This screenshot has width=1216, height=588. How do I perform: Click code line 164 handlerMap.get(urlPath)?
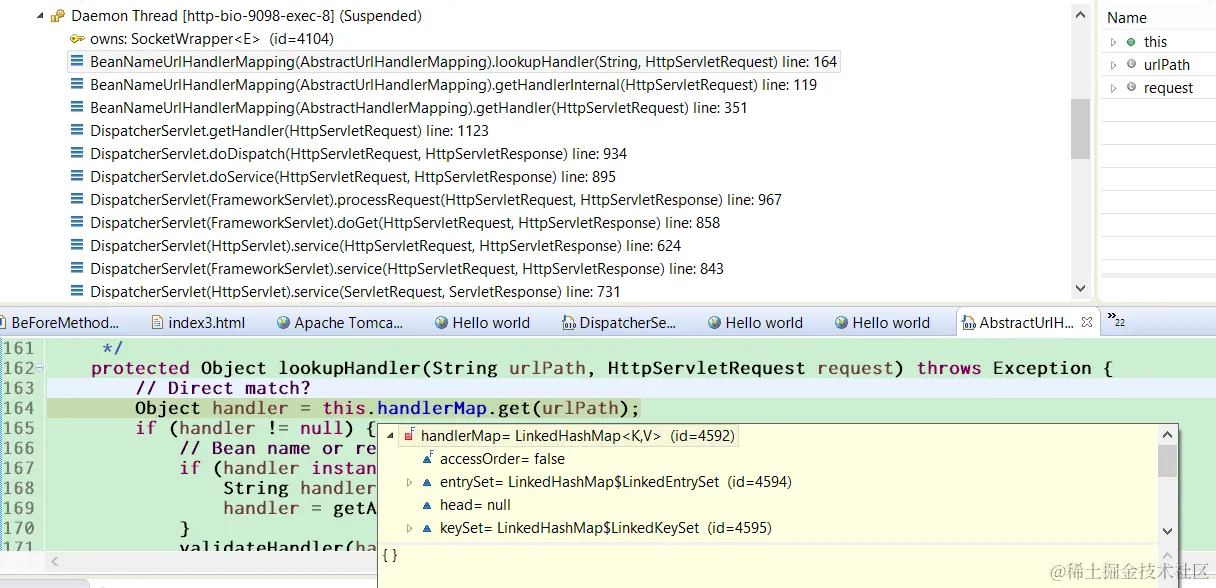tap(387, 408)
